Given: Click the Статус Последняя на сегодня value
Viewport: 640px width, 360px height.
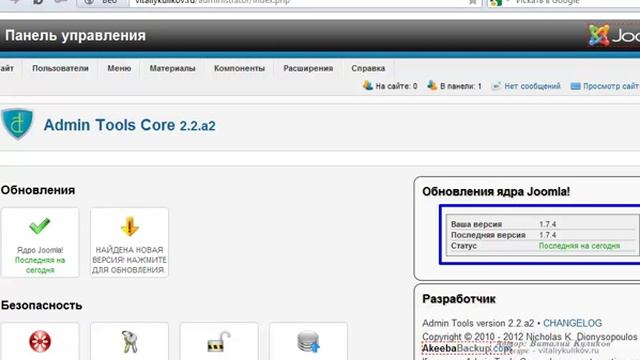Looking at the screenshot, I should point(579,246).
